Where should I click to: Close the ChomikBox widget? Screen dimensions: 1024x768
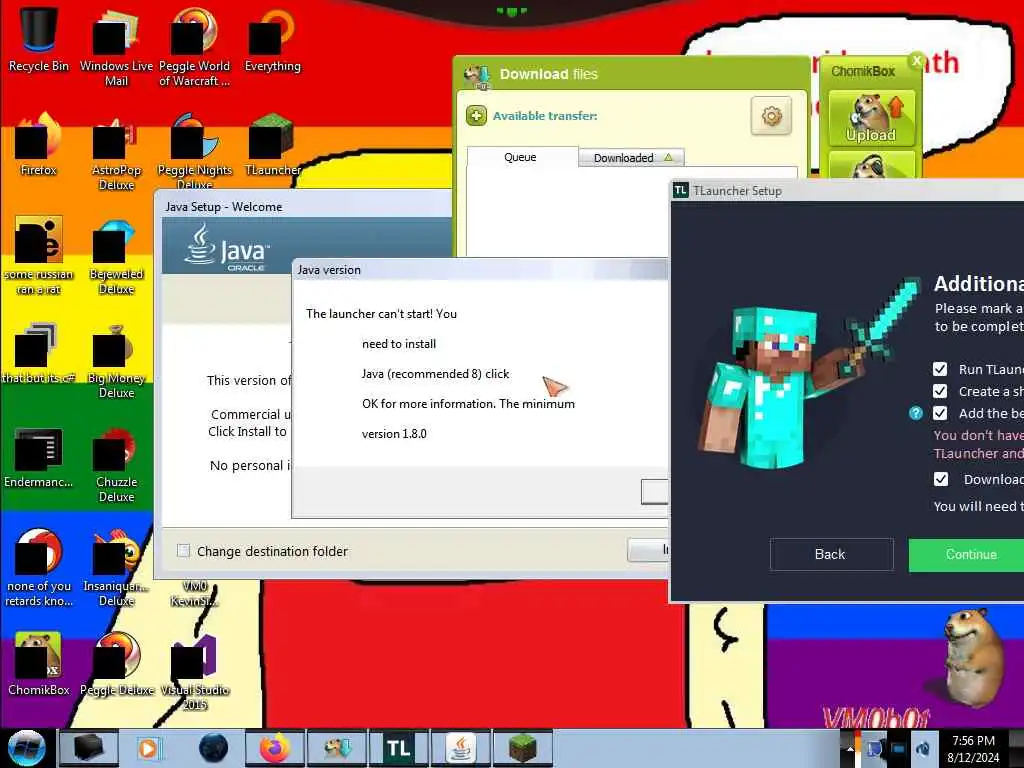click(916, 61)
